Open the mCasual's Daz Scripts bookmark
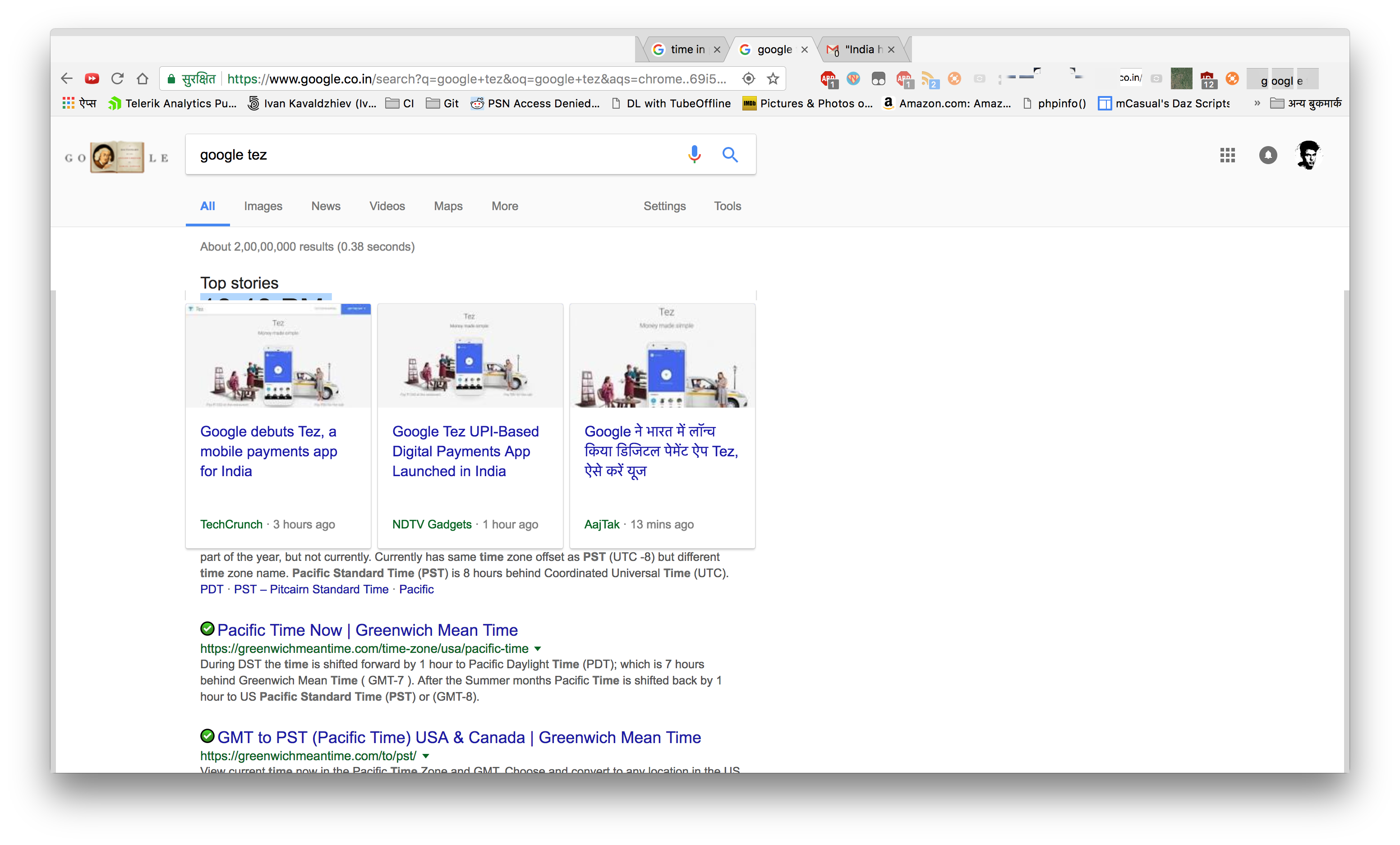Viewport: 1400px width, 845px height. pos(1164,103)
